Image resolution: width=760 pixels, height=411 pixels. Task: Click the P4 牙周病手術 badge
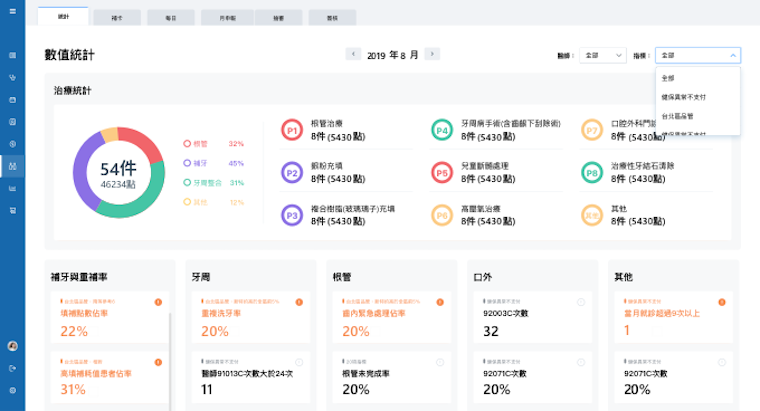click(441, 130)
